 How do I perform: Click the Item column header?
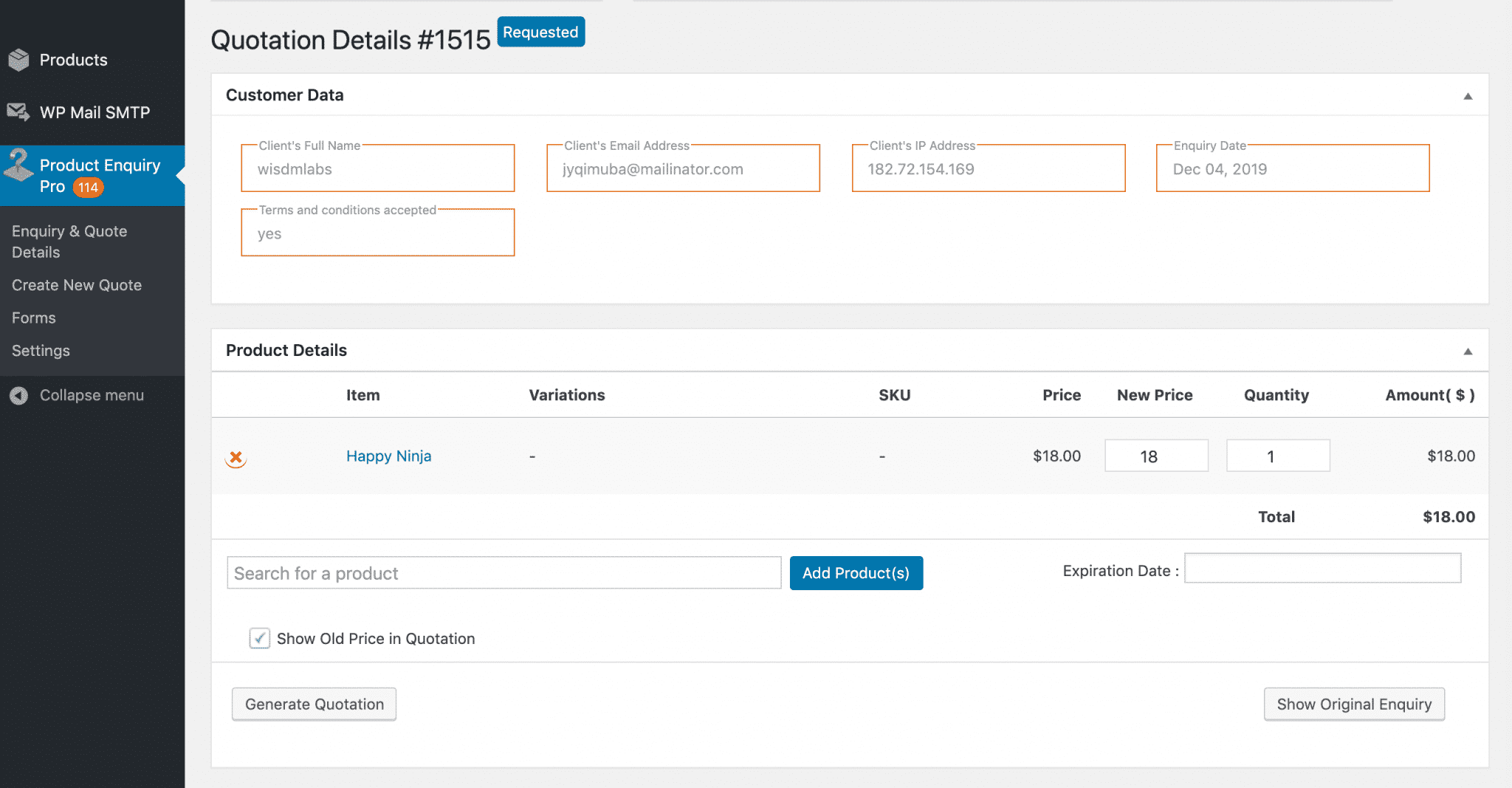[x=363, y=395]
